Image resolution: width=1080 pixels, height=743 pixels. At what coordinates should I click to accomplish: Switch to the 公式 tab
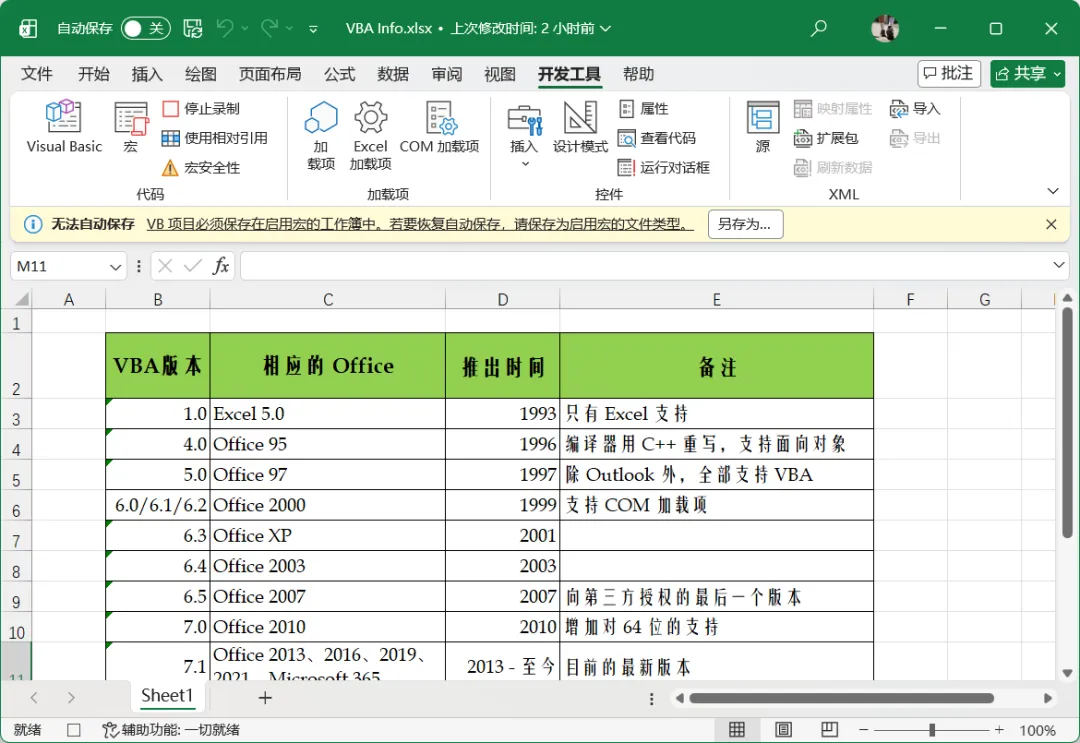[340, 74]
